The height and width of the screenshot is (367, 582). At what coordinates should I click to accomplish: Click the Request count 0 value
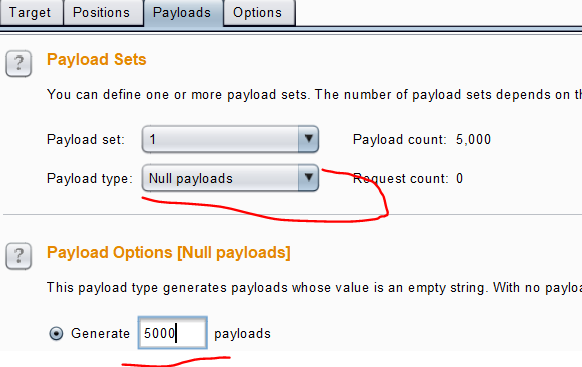point(460,178)
